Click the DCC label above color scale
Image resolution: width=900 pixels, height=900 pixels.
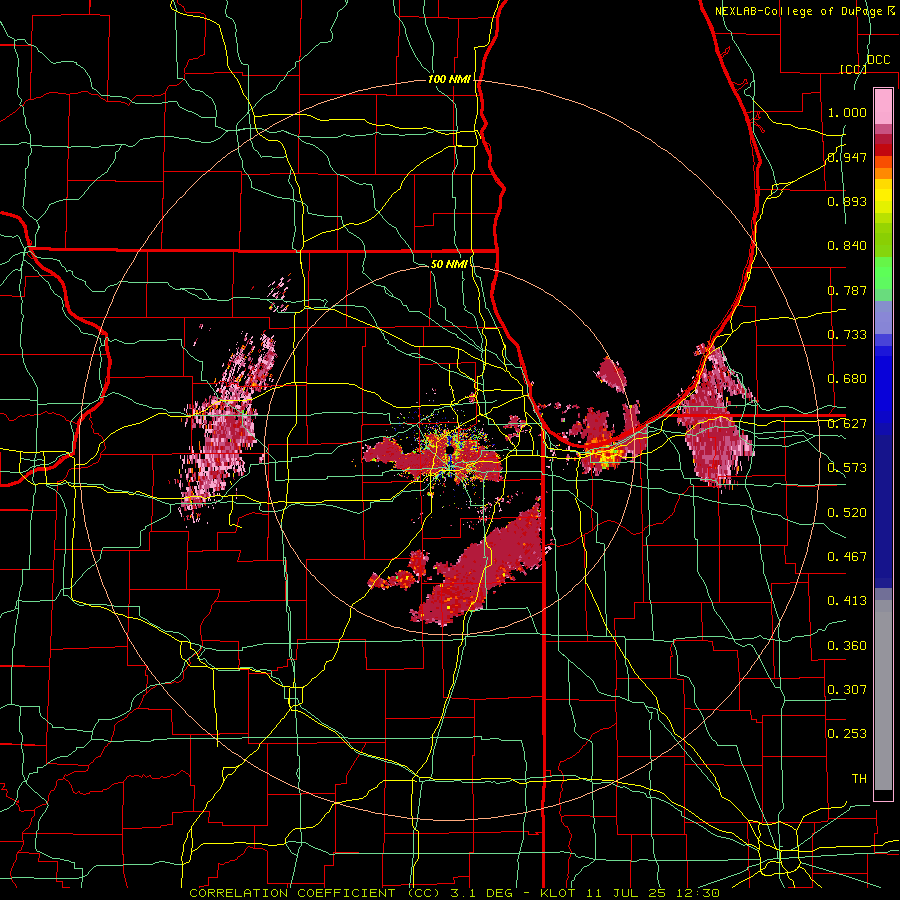click(x=878, y=60)
